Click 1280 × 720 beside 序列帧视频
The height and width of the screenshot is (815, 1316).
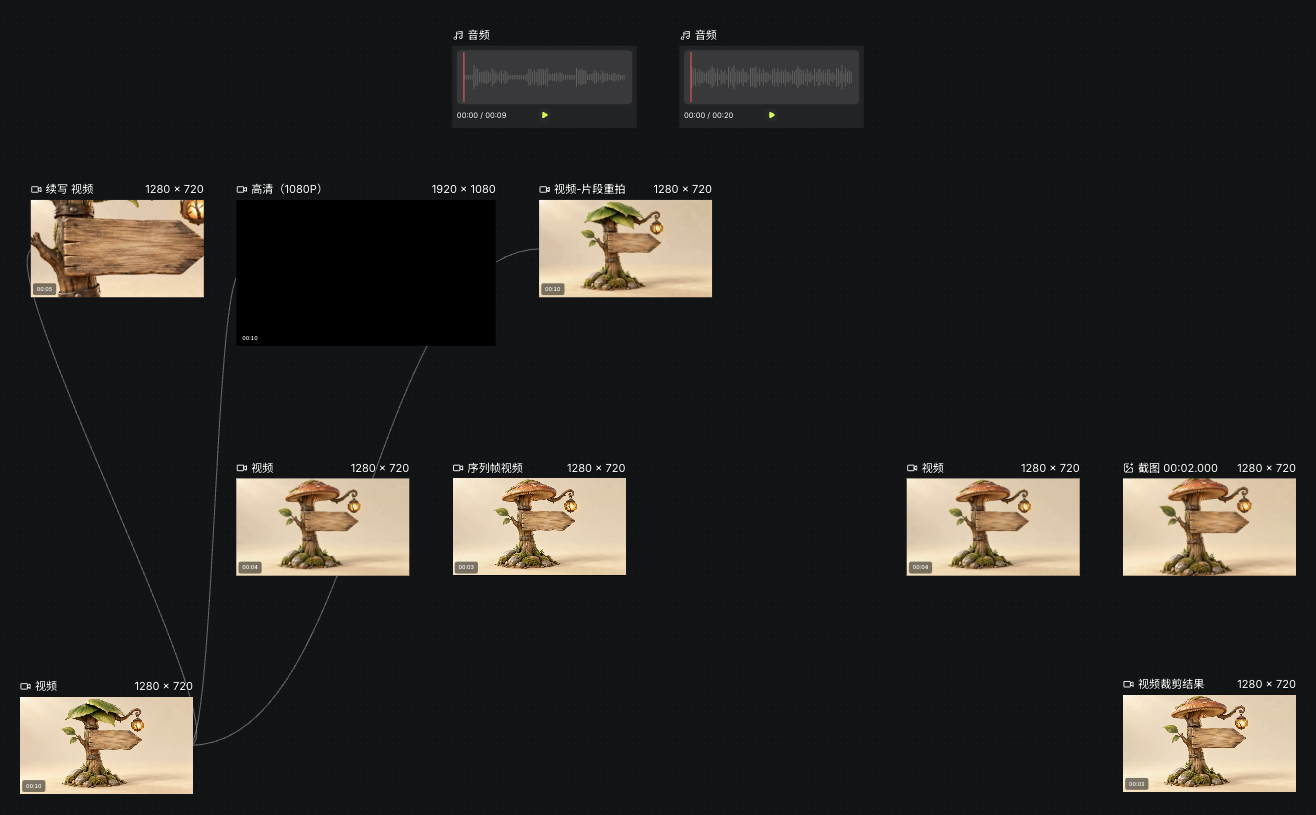pos(596,468)
